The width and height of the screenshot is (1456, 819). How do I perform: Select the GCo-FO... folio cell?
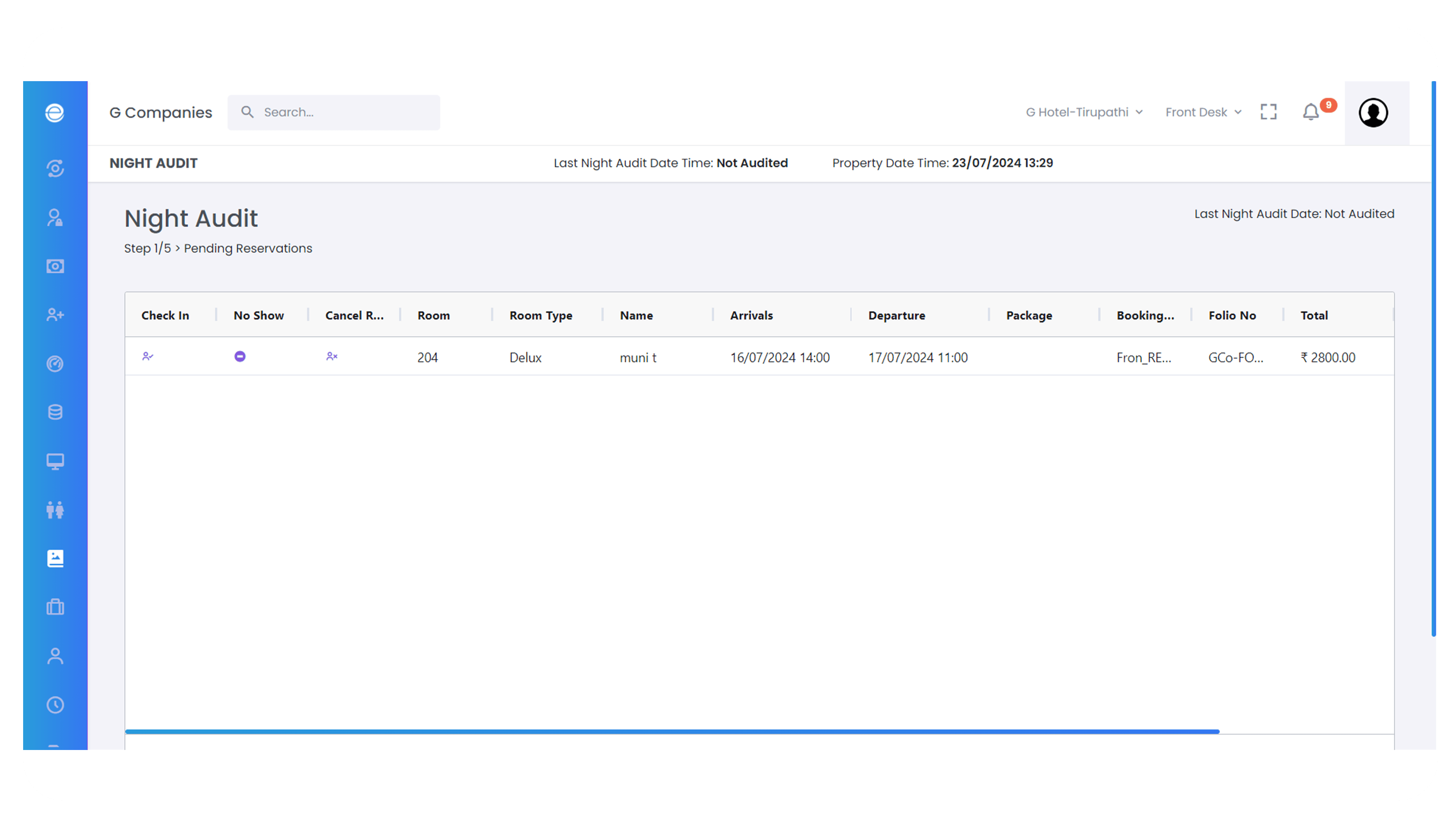coord(1236,357)
